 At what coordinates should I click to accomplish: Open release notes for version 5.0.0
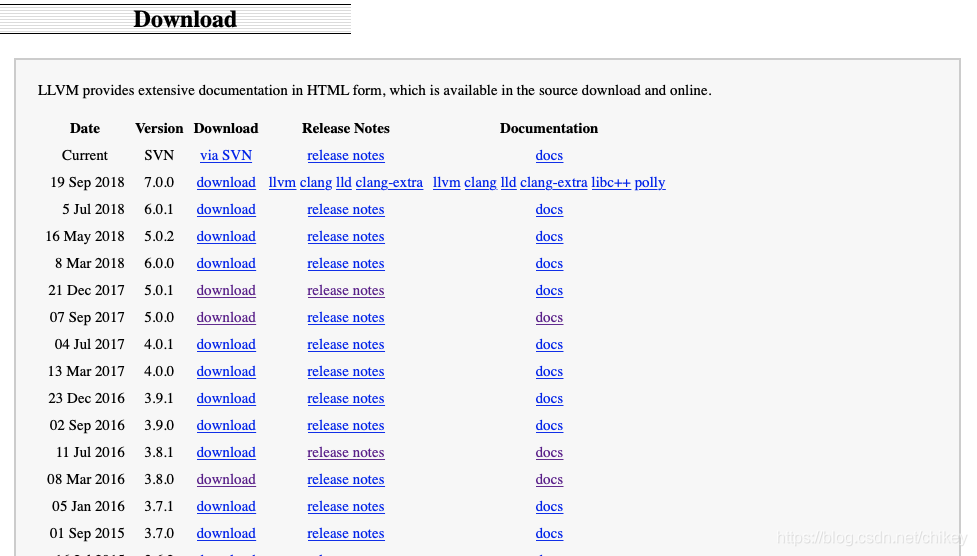point(346,317)
